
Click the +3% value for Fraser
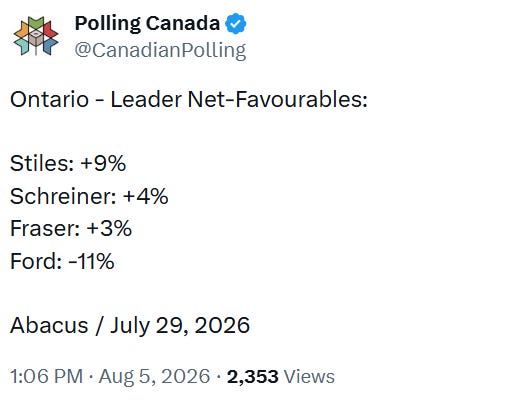(x=109, y=228)
